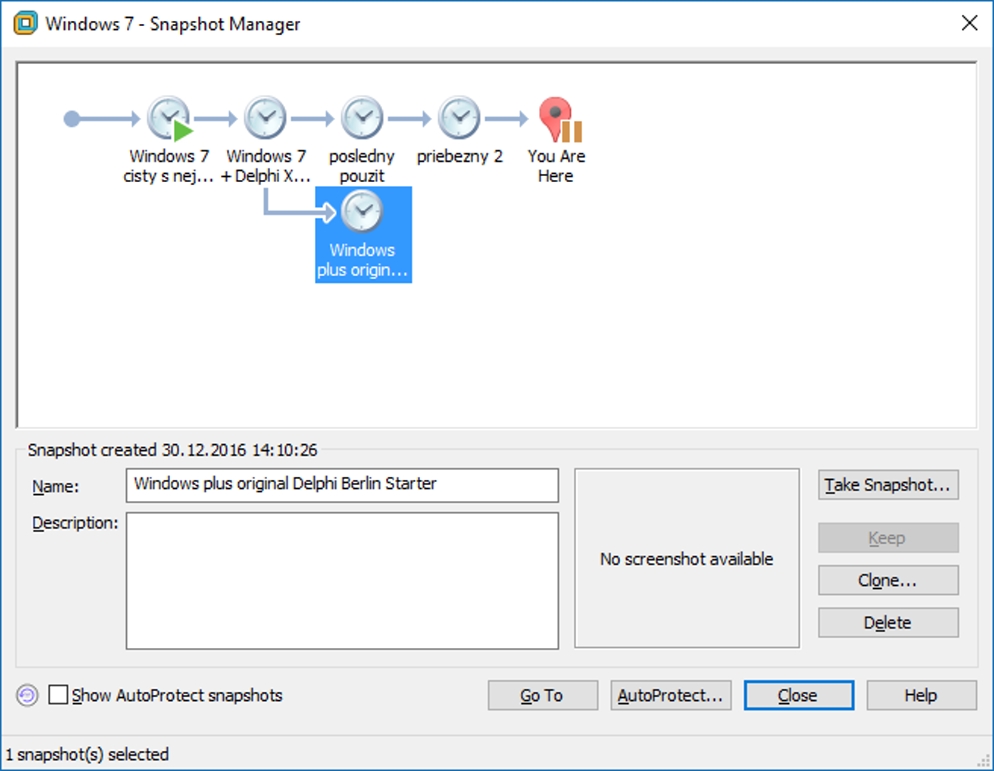Click the AutoProtect circular icon beside the checkbox
Image resolution: width=994 pixels, height=771 pixels.
coord(27,696)
